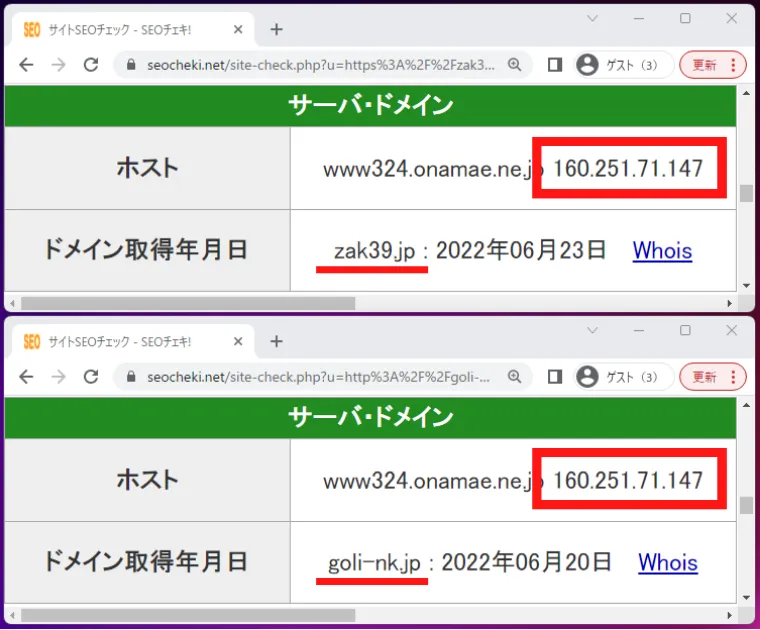Open a new tab in the bottom window
Image resolution: width=760 pixels, height=630 pixels.
pyautogui.click(x=277, y=342)
